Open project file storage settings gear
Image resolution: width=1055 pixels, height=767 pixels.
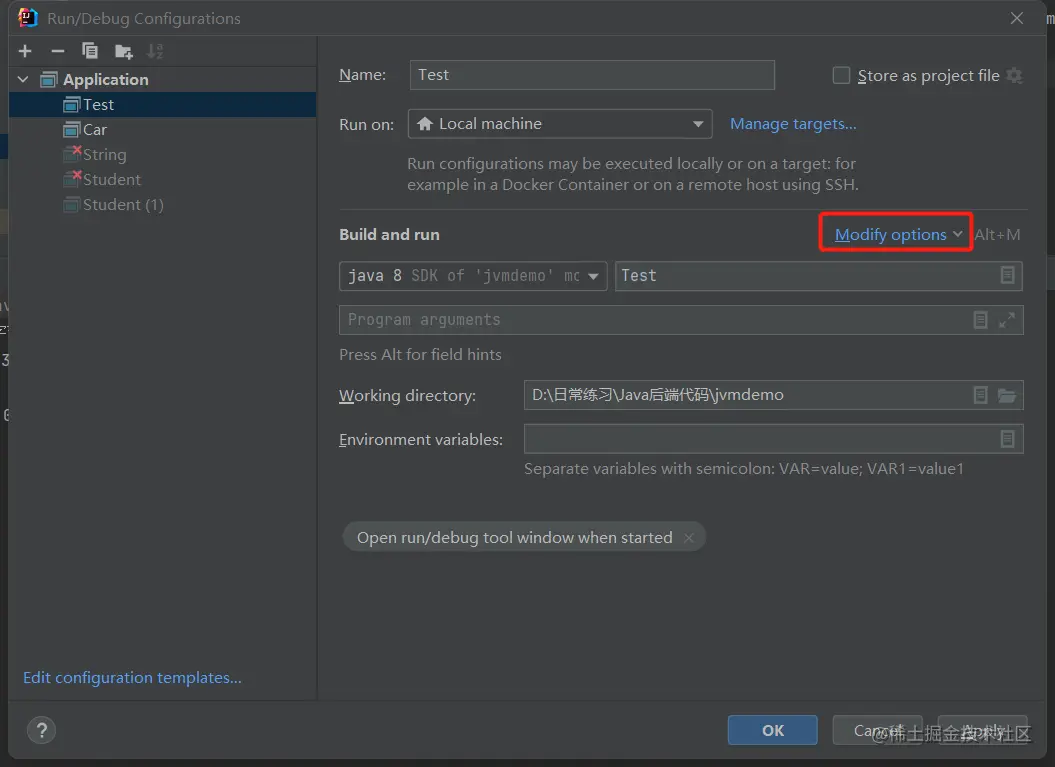[x=1015, y=75]
